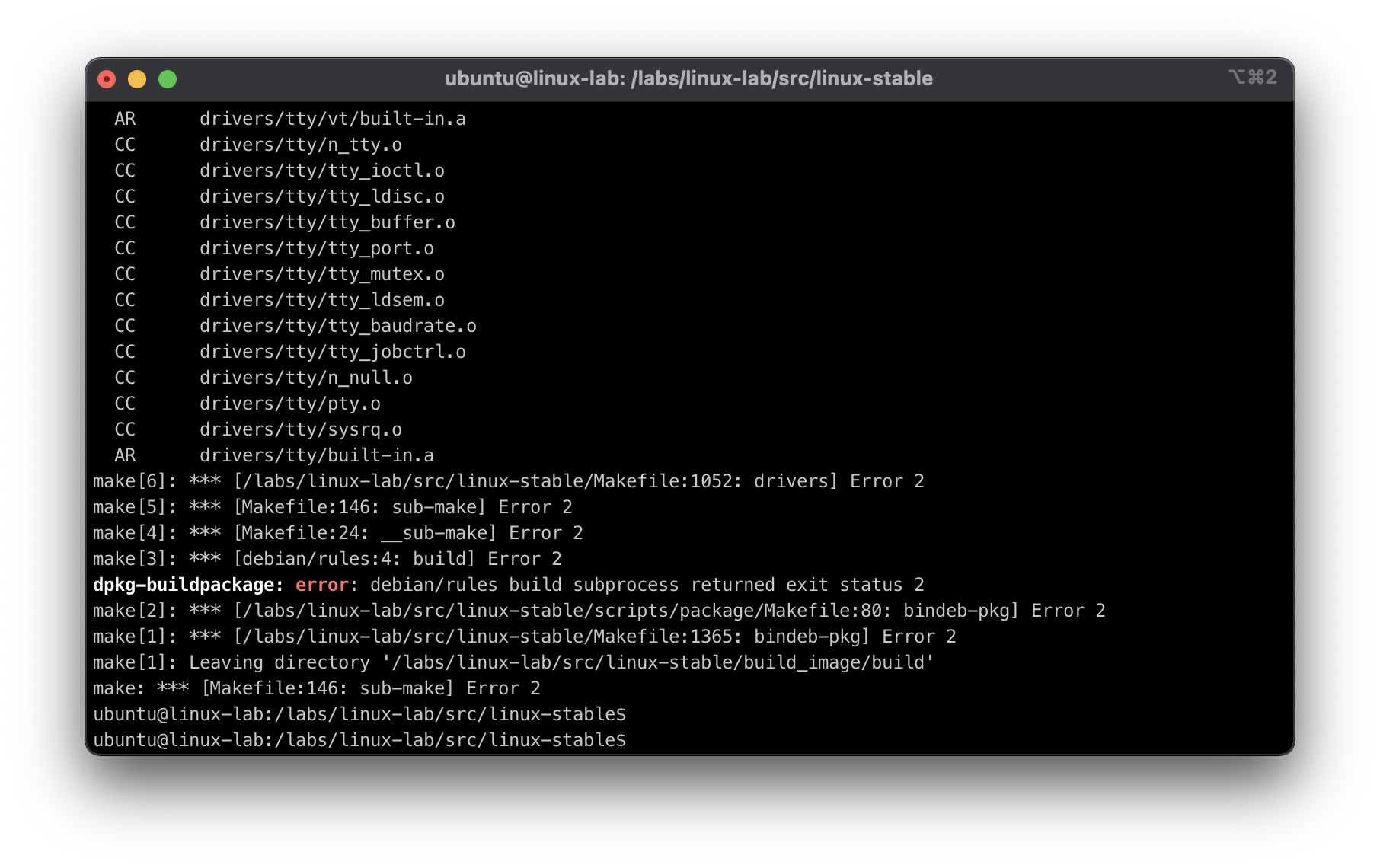Click the last shell prompt to focus input
The height and width of the screenshot is (868, 1380).
[359, 740]
